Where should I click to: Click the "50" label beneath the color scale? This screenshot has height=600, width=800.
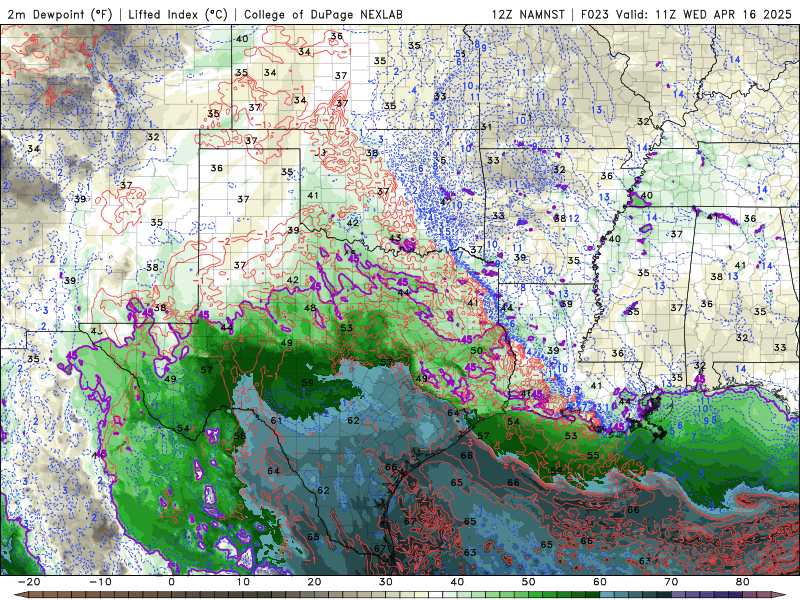(x=529, y=582)
